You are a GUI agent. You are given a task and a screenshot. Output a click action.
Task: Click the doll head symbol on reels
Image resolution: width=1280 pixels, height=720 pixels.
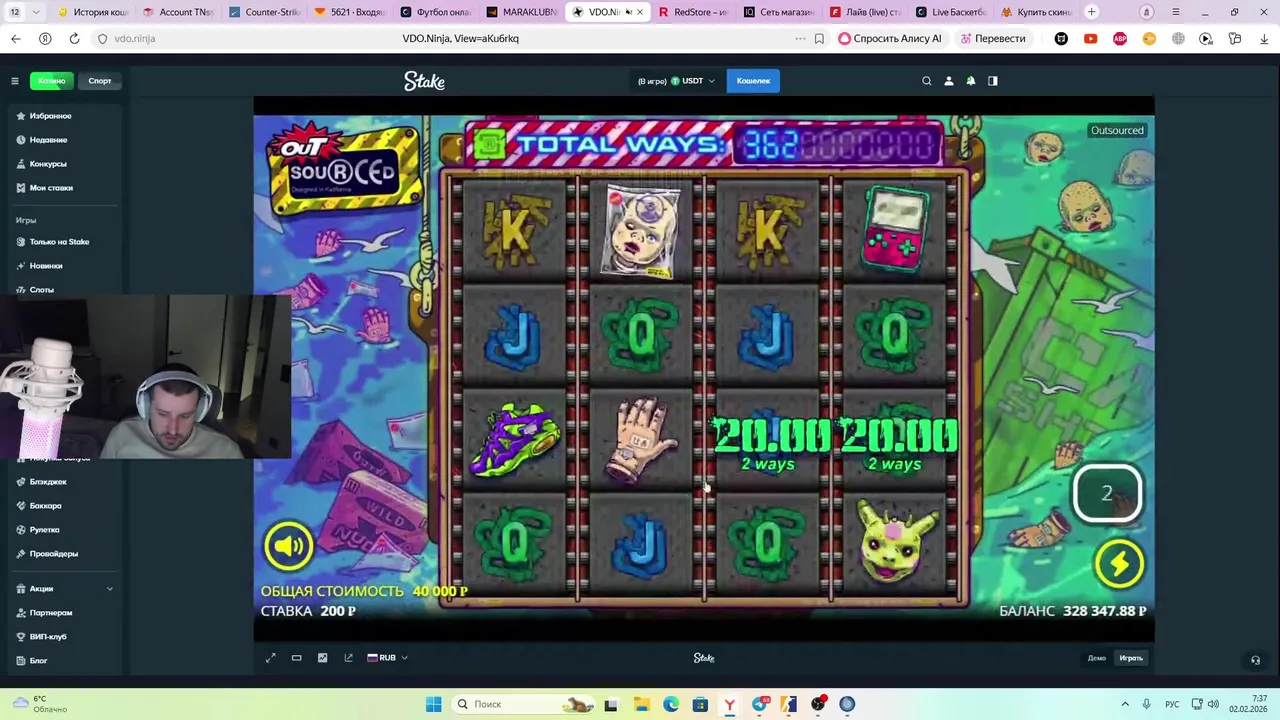pyautogui.click(x=641, y=233)
